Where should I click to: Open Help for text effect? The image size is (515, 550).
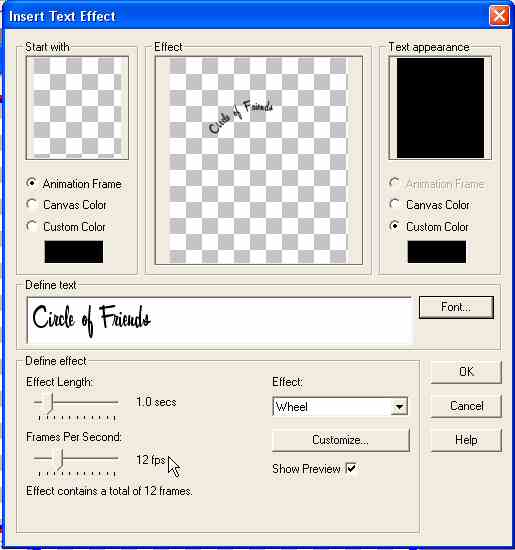pos(466,440)
